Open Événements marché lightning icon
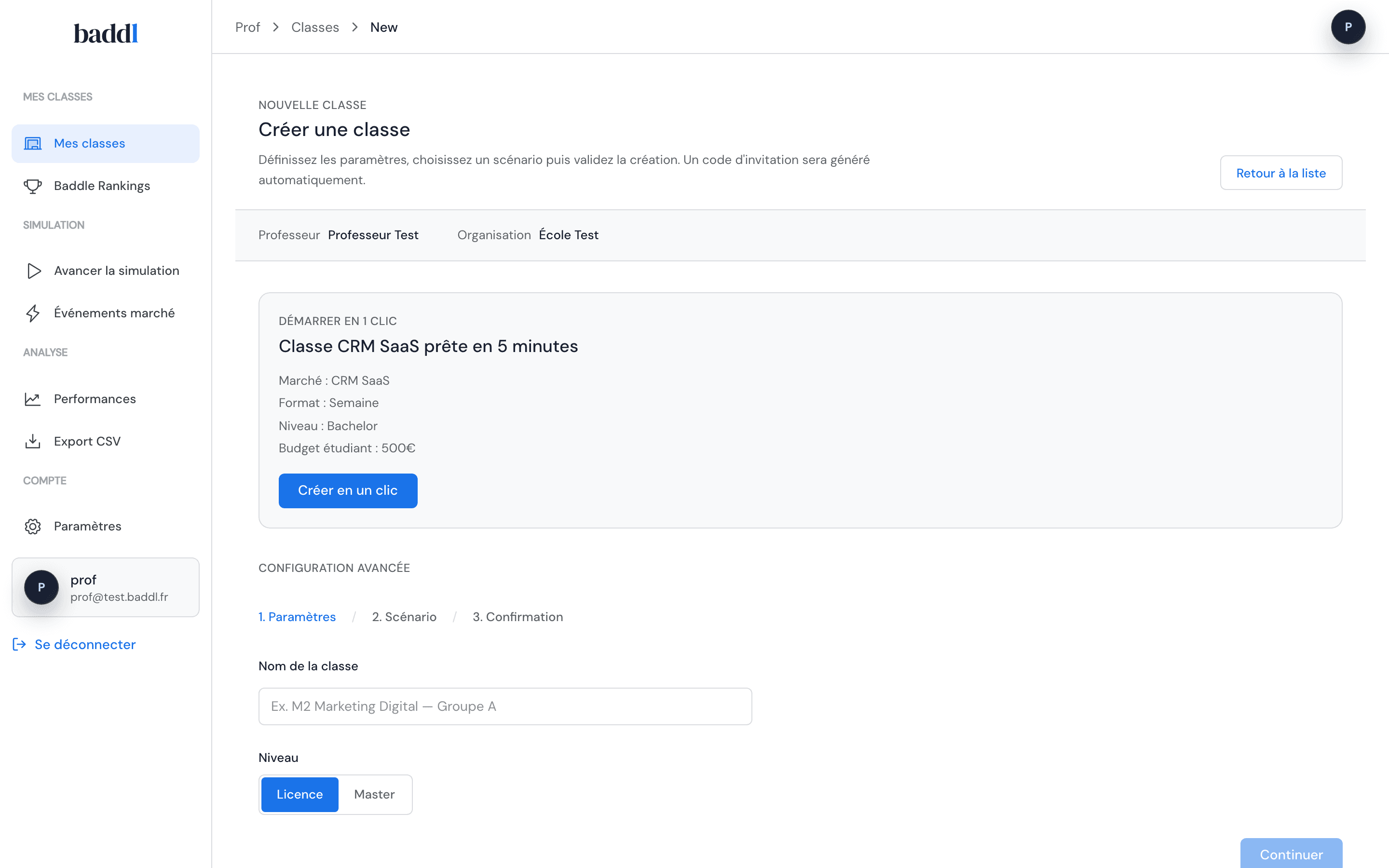Viewport: 1389px width, 868px height. click(33, 313)
